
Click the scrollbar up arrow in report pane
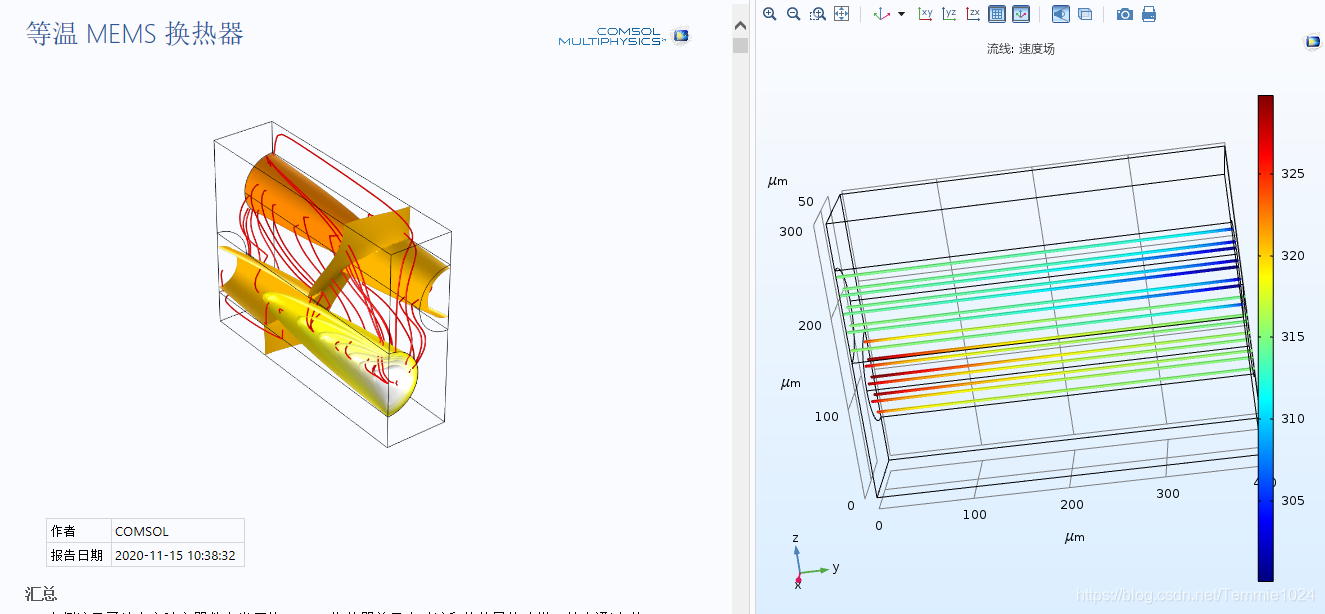[740, 25]
